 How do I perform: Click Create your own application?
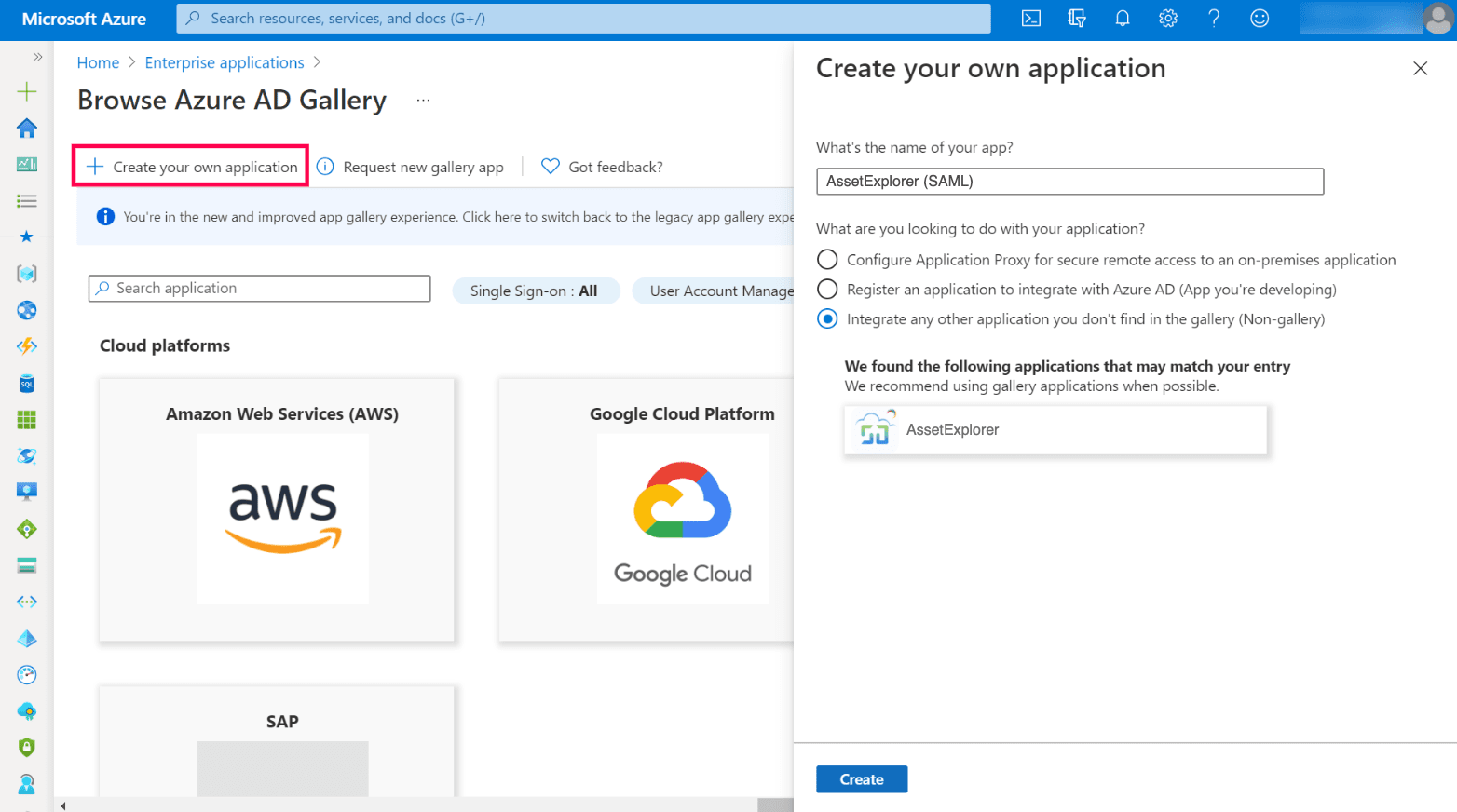[x=192, y=167]
